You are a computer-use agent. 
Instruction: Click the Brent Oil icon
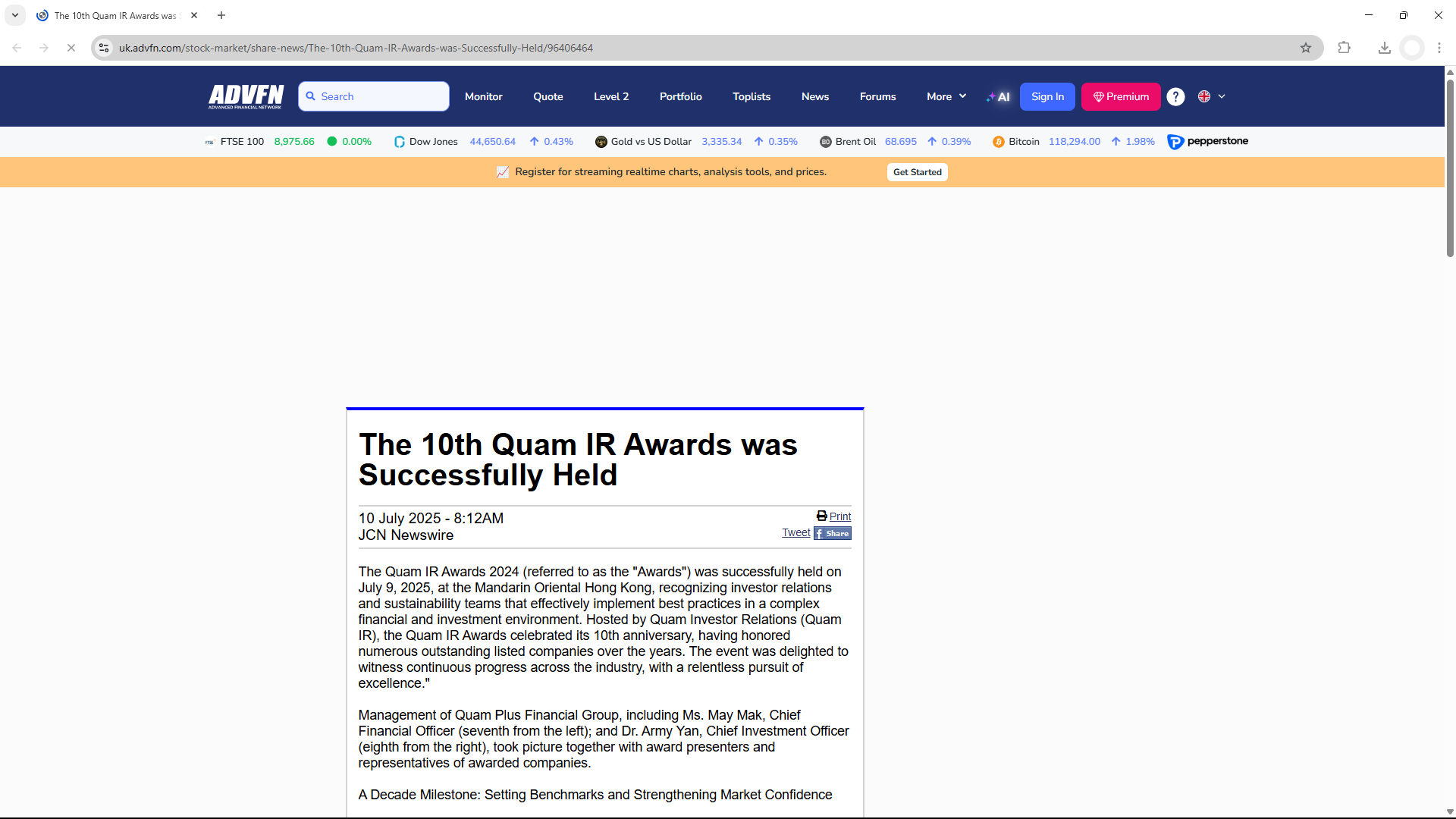click(x=826, y=142)
